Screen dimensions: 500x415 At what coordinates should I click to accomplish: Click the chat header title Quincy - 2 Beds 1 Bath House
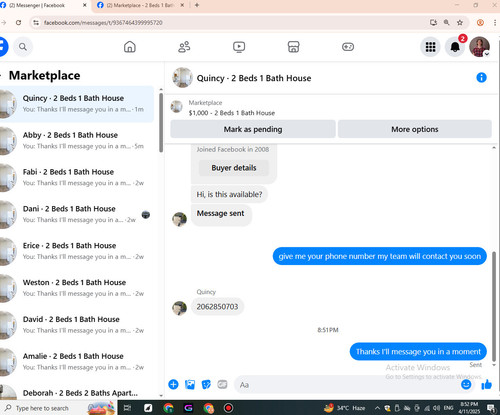[254, 78]
